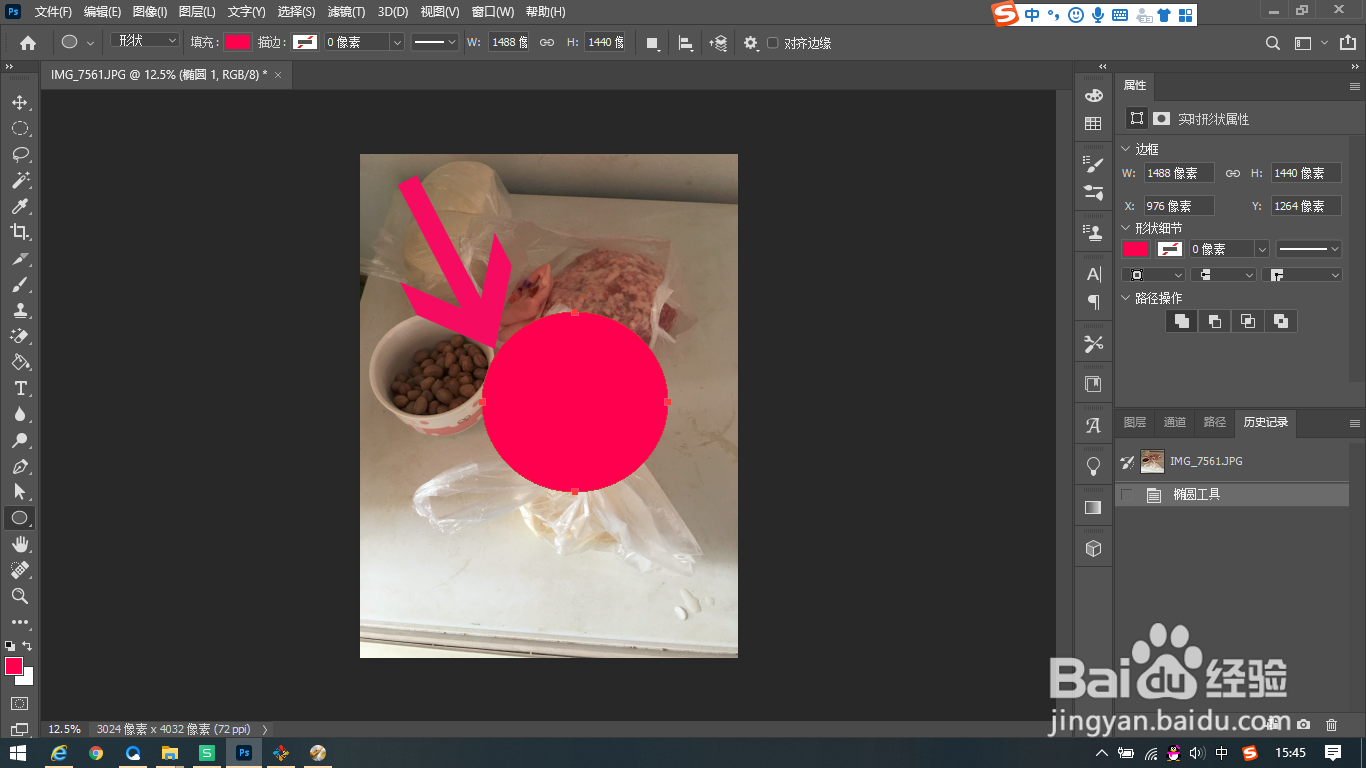
Task: Open the 形状 tool mode dropdown
Action: pyautogui.click(x=145, y=41)
